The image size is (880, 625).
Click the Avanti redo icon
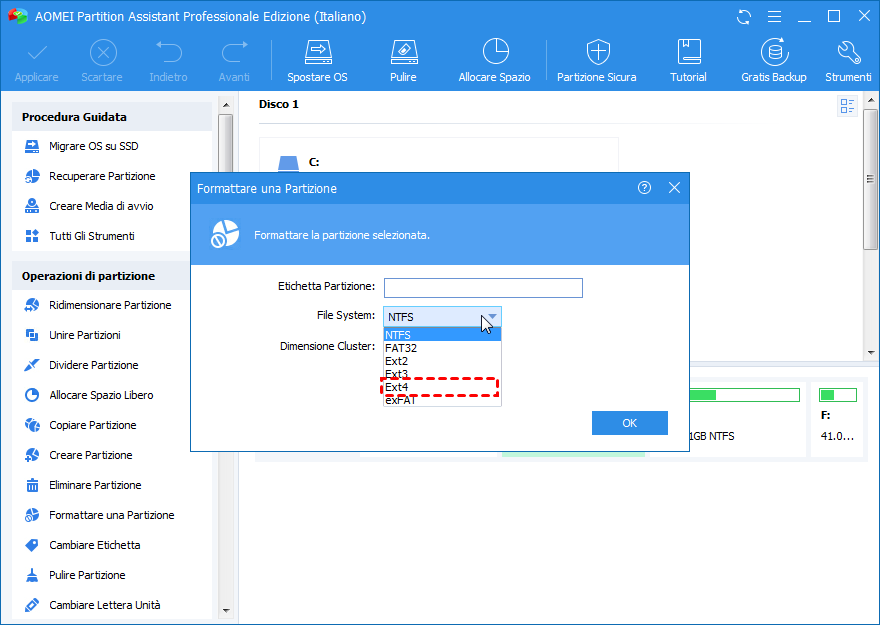click(234, 52)
